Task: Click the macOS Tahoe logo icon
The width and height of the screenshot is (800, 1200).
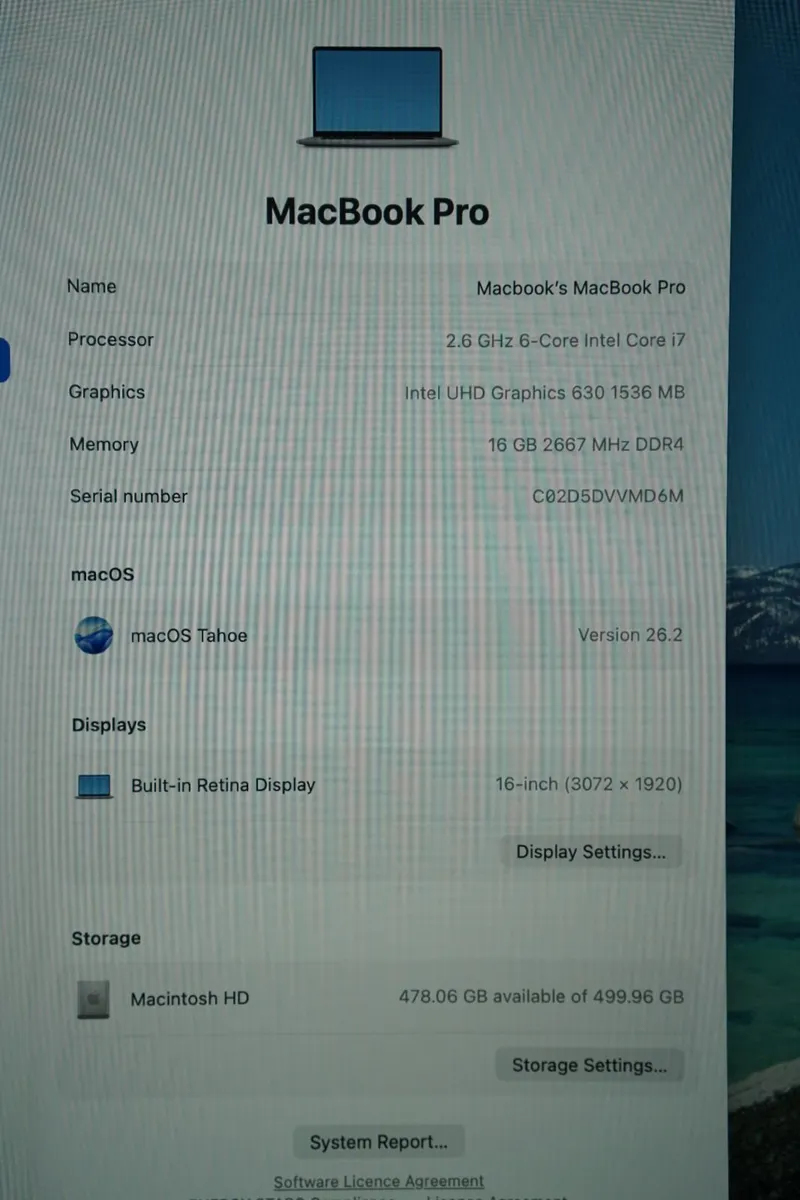Action: point(94,635)
